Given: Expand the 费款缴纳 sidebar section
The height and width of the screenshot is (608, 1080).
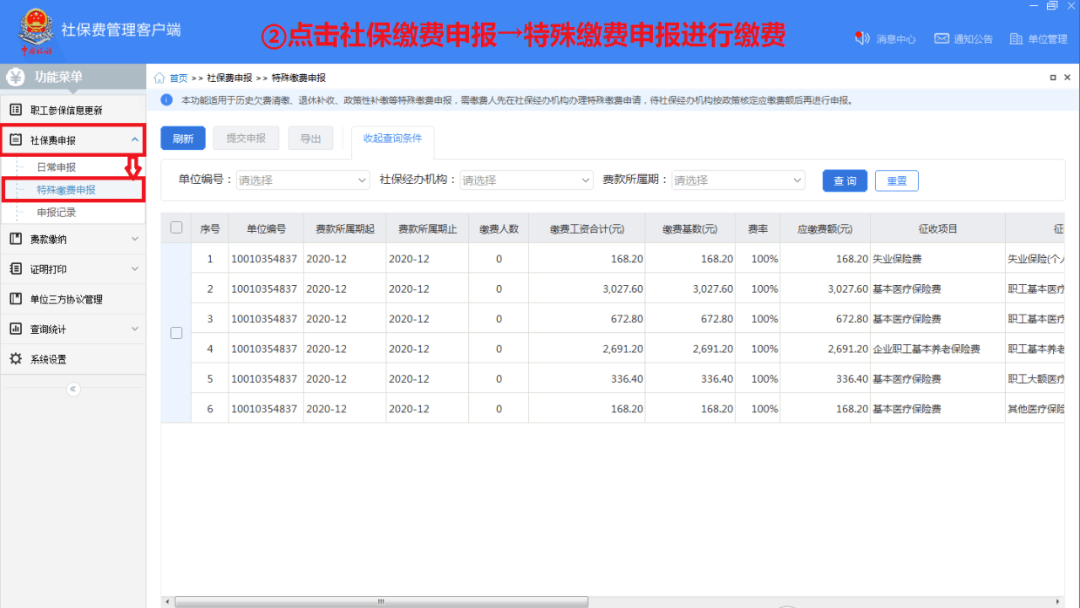Looking at the screenshot, I should click(55, 238).
